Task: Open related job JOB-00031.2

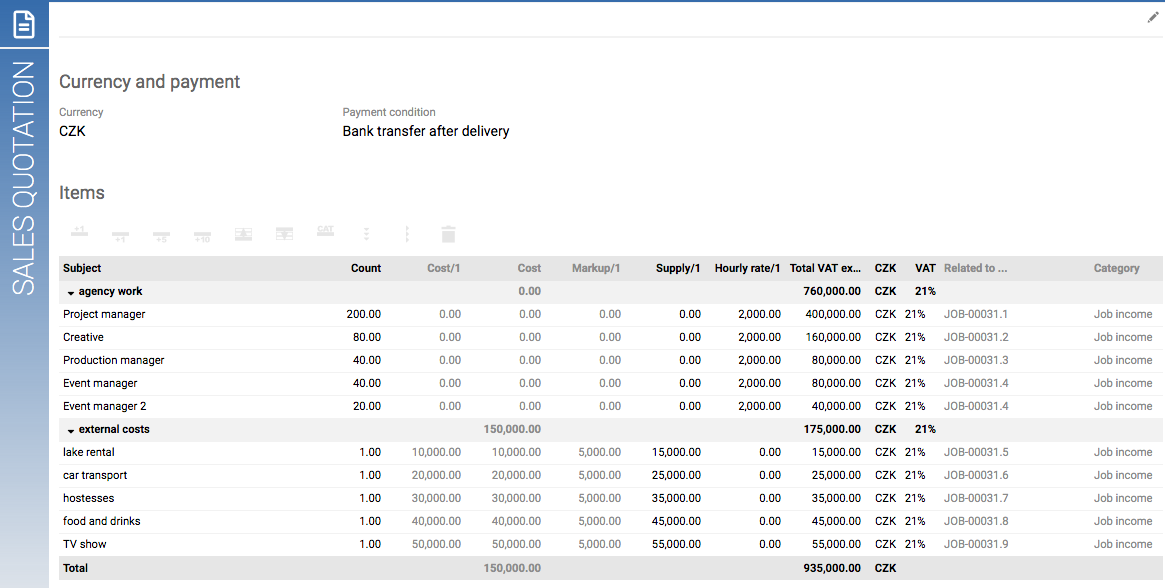Action: (976, 337)
